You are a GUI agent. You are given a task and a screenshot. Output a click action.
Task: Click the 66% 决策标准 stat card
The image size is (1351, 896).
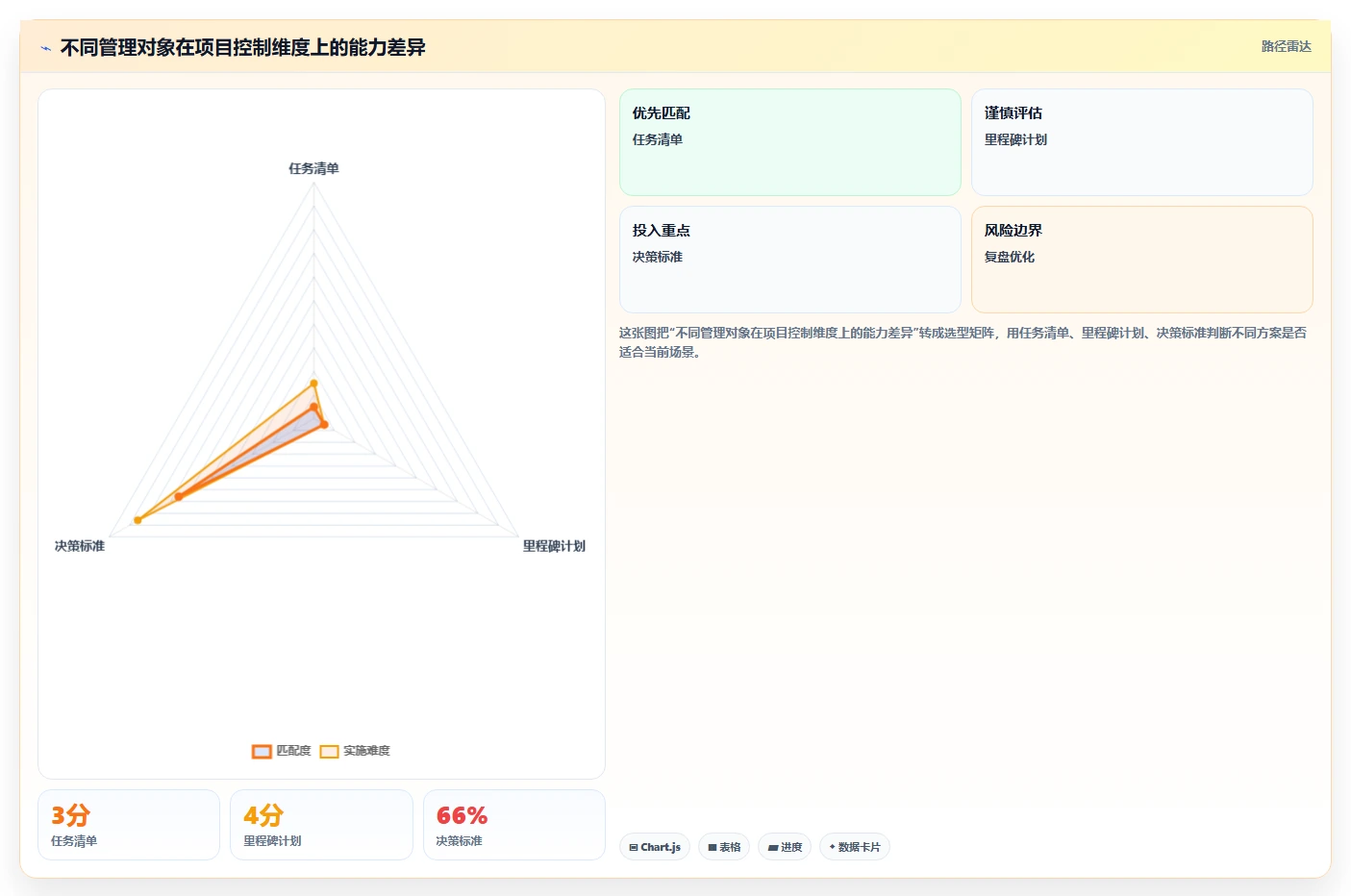click(514, 825)
